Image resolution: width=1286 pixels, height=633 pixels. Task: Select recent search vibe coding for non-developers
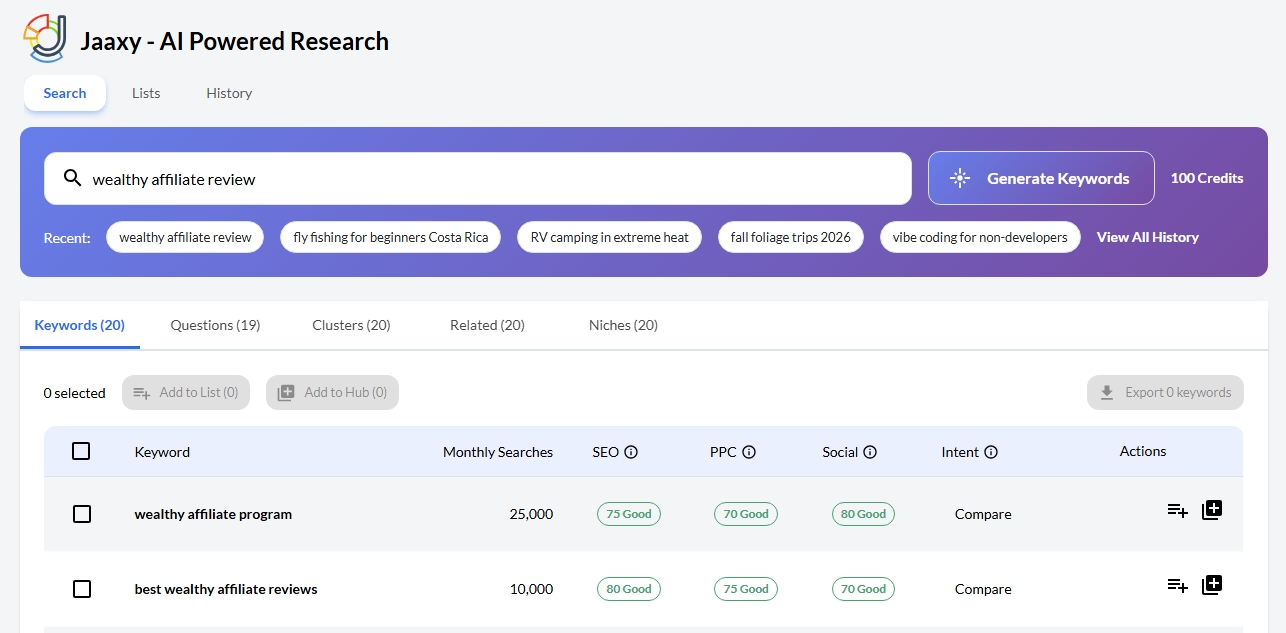pyautogui.click(x=980, y=237)
